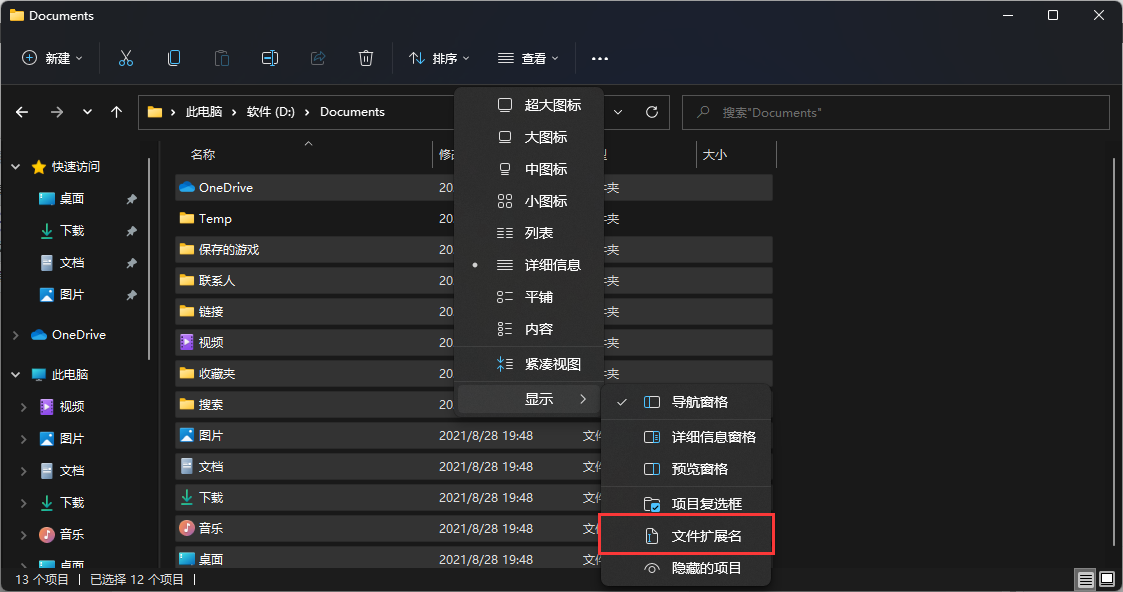Toggle the 详细信息窗格 details pane

(685, 437)
